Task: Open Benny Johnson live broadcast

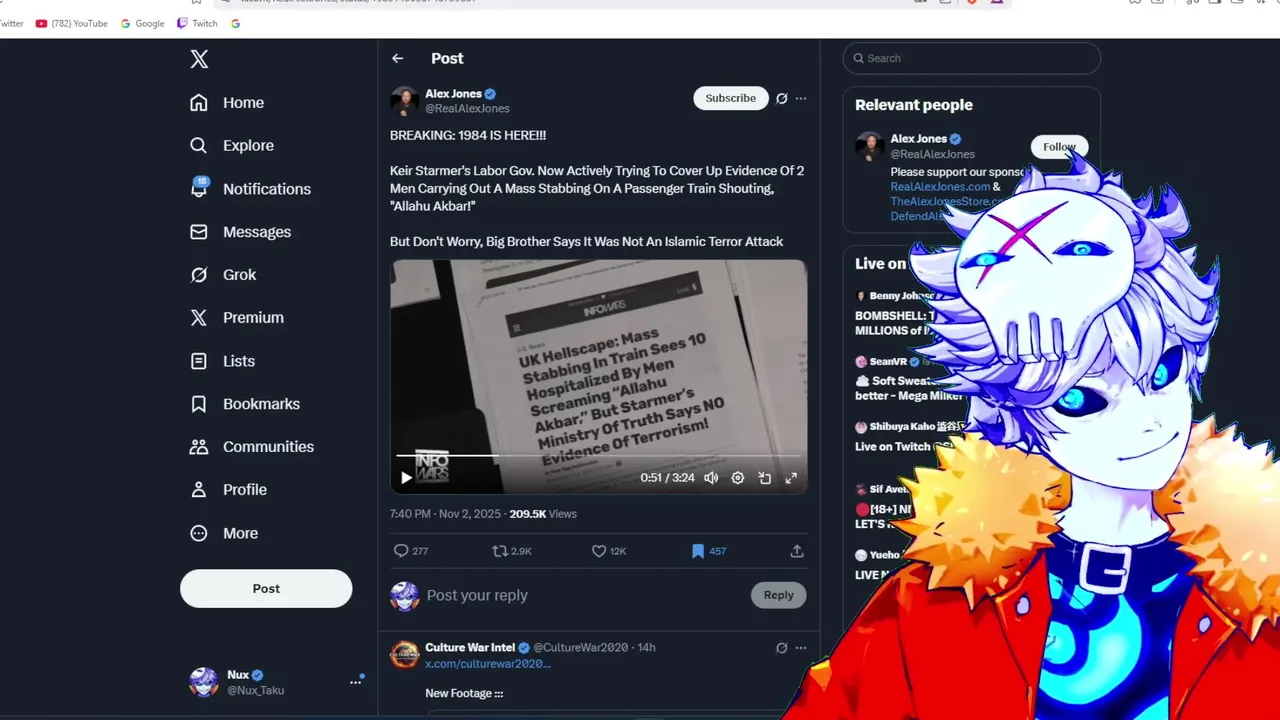Action: pyautogui.click(x=895, y=313)
